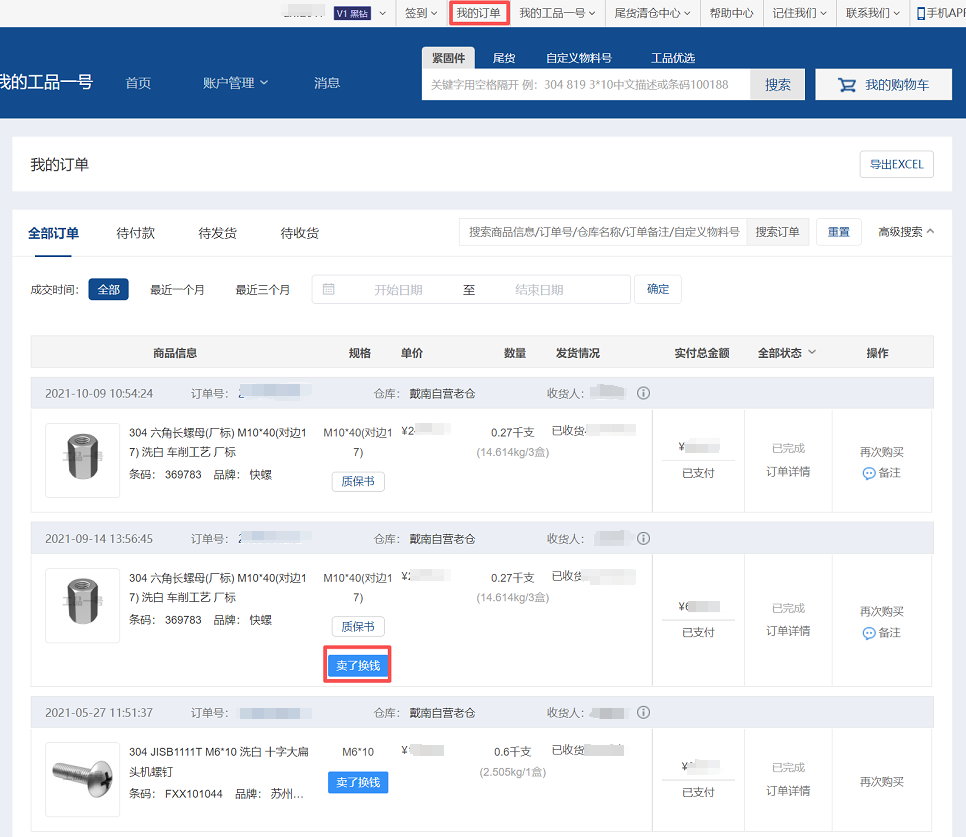The height and width of the screenshot is (837, 966).
Task: Switch to the 待发货 tab
Action: point(217,233)
